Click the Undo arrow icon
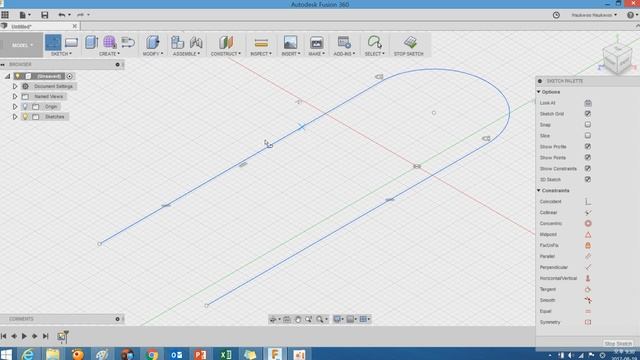Viewport: 640px width, 360px height. pyautogui.click(x=62, y=15)
